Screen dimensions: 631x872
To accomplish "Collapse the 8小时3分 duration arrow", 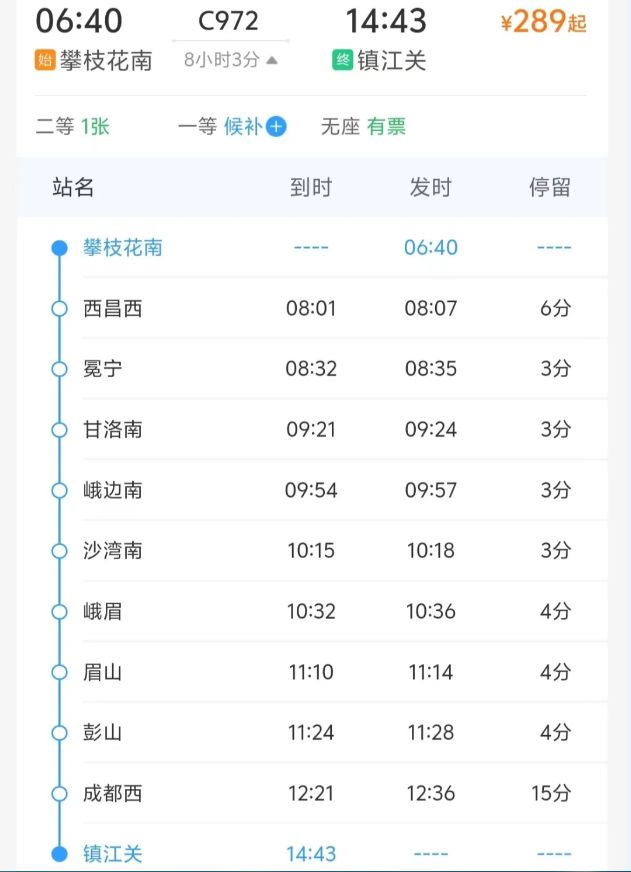I will 272,60.
